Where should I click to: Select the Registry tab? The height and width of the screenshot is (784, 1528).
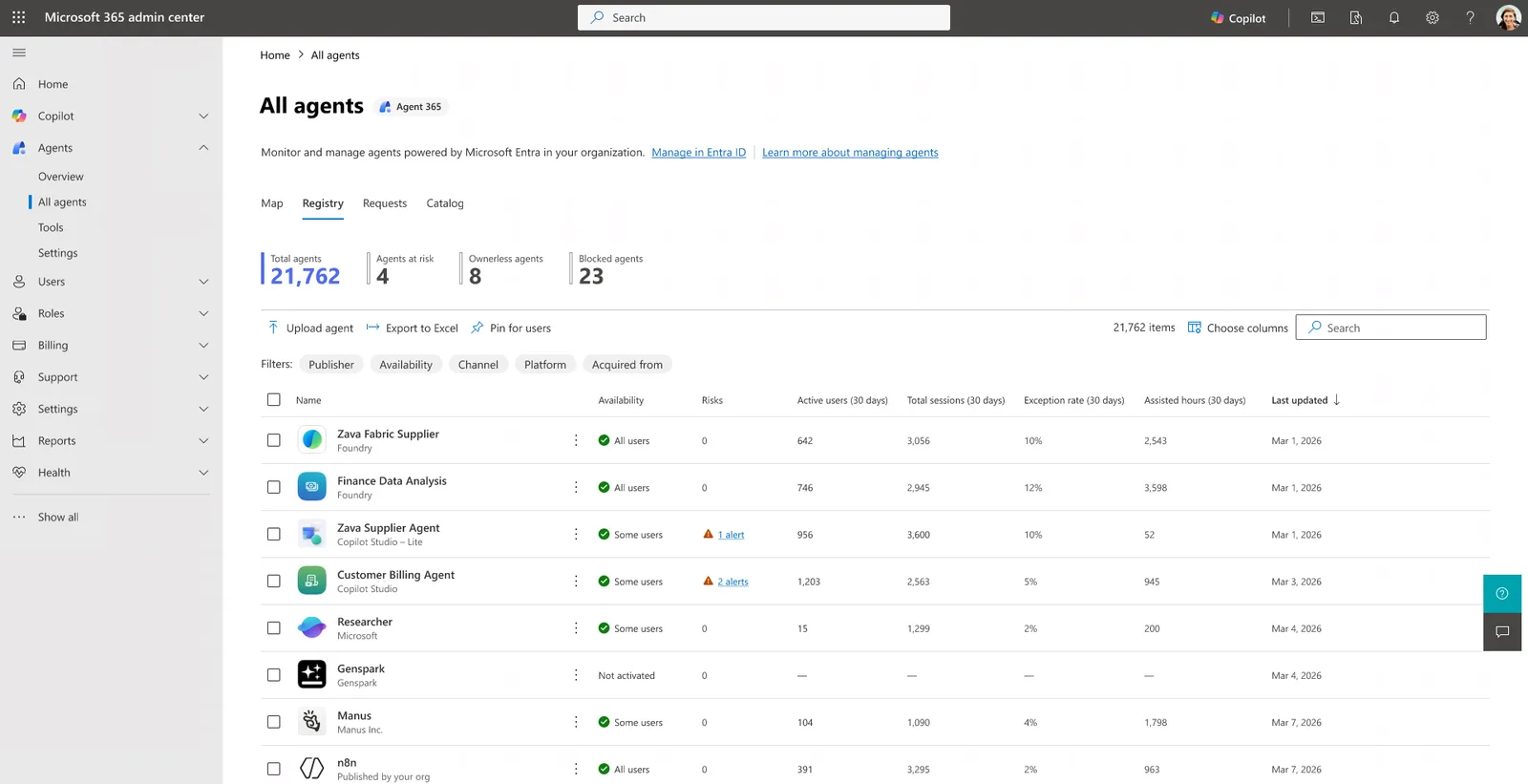point(323,203)
